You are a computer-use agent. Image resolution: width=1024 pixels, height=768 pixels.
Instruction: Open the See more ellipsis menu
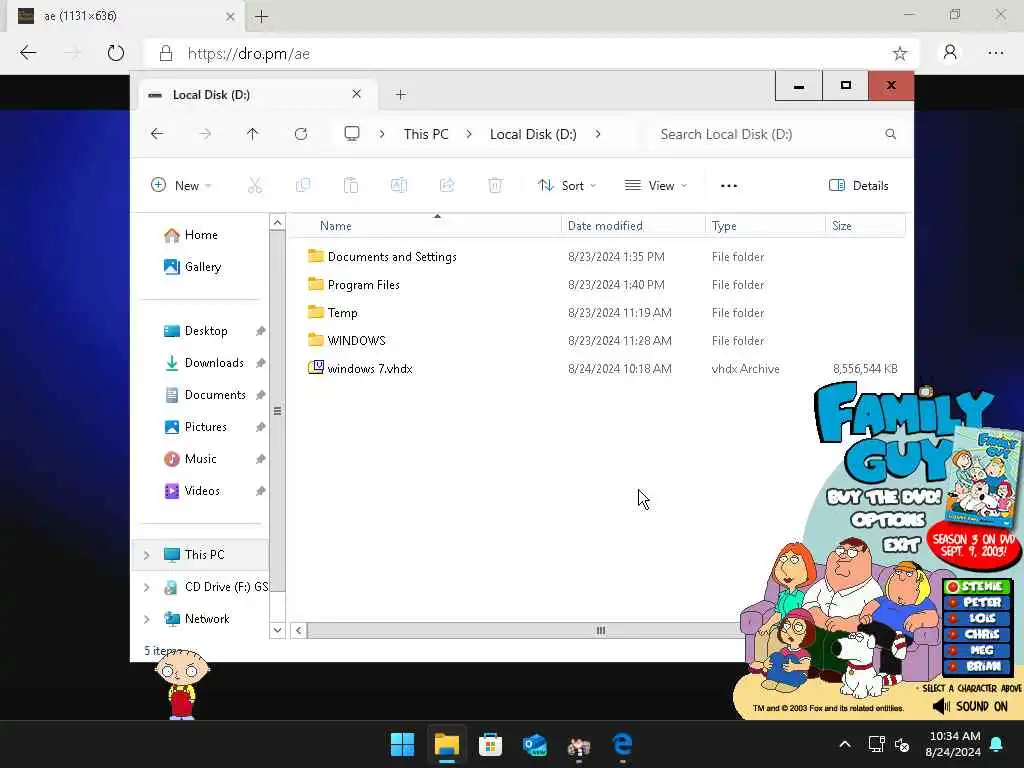tap(729, 185)
